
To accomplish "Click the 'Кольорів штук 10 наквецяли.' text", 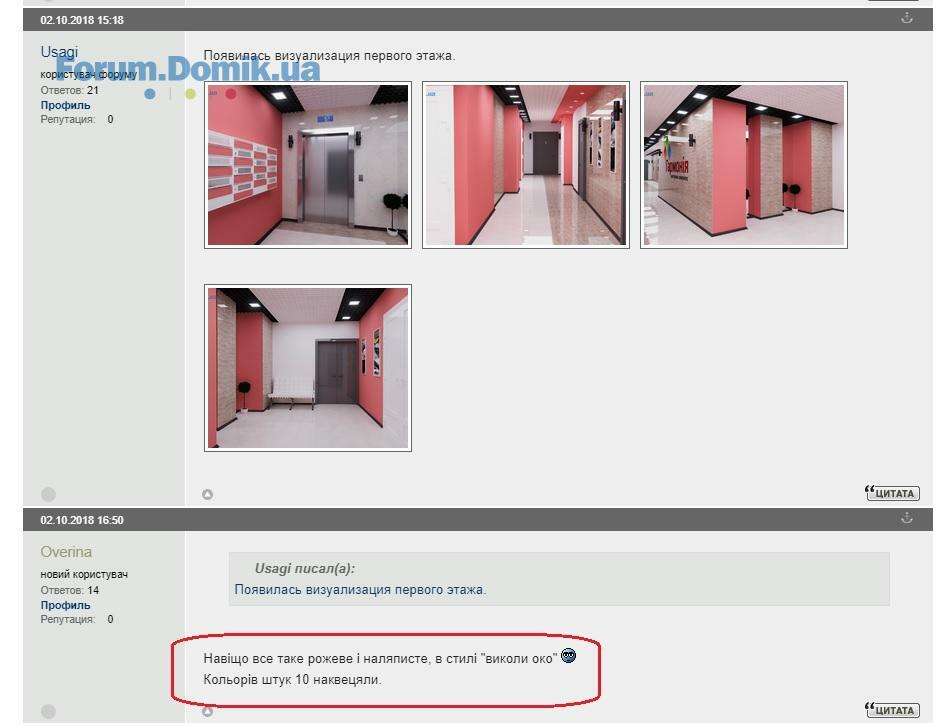I will click(292, 680).
